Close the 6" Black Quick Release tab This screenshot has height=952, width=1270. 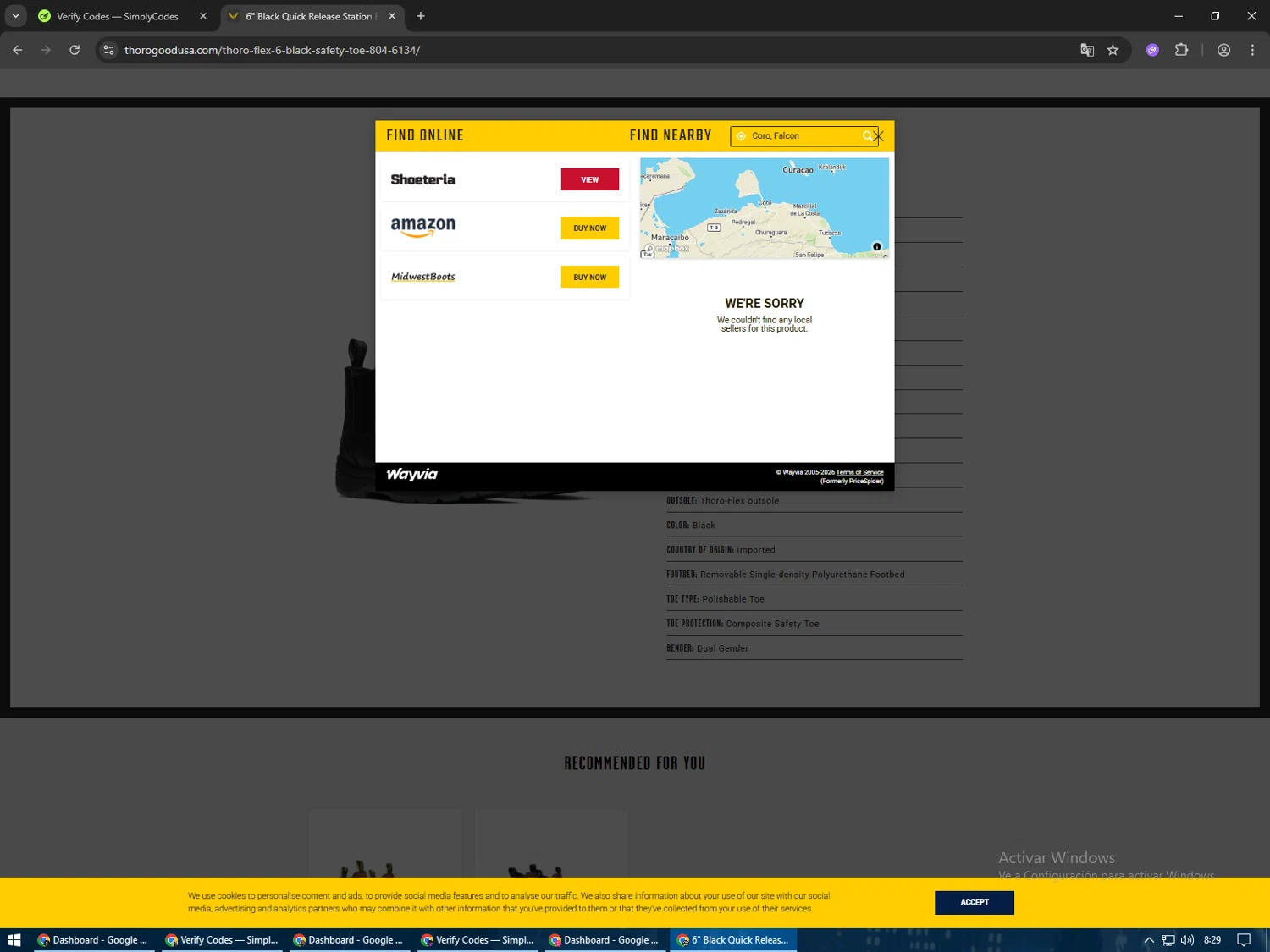392,16
